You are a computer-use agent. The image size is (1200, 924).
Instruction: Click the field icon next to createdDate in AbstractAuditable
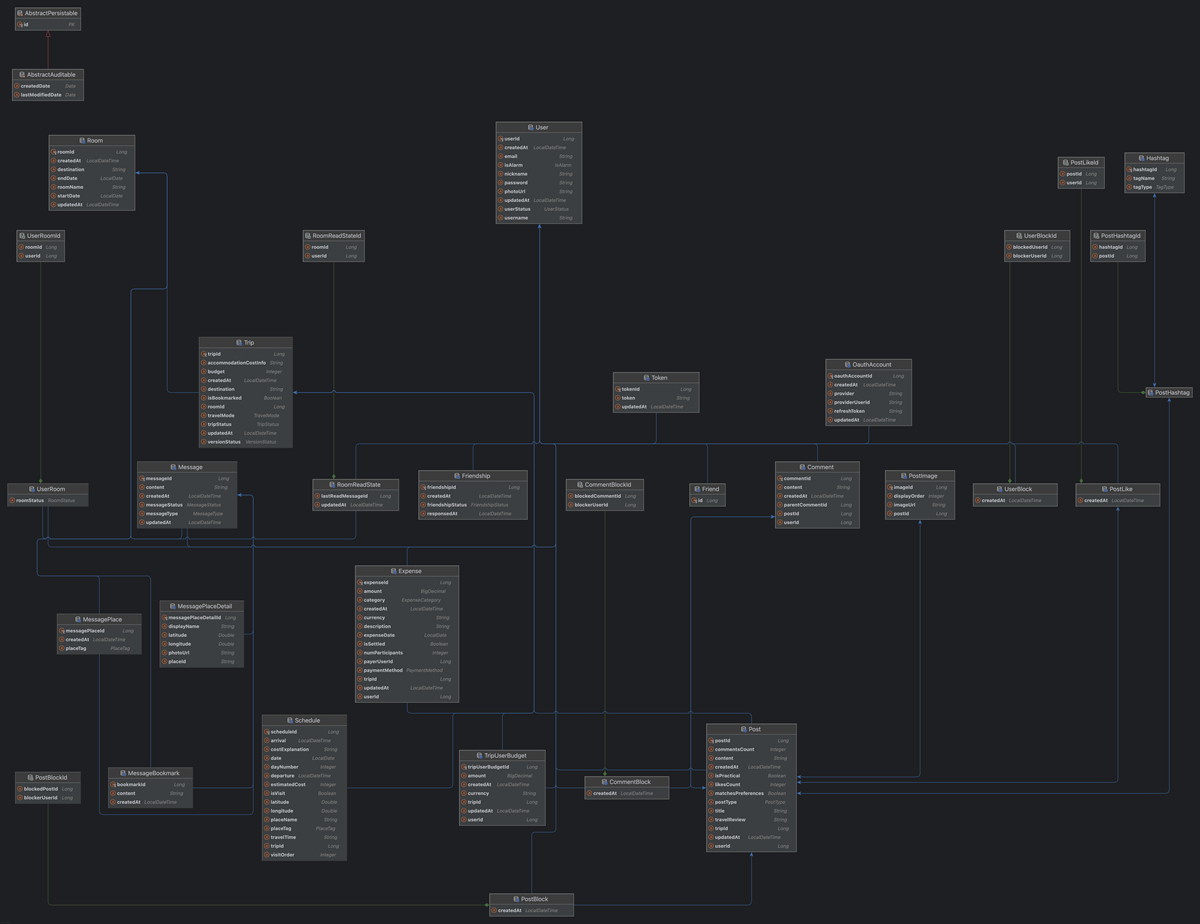[x=18, y=85]
